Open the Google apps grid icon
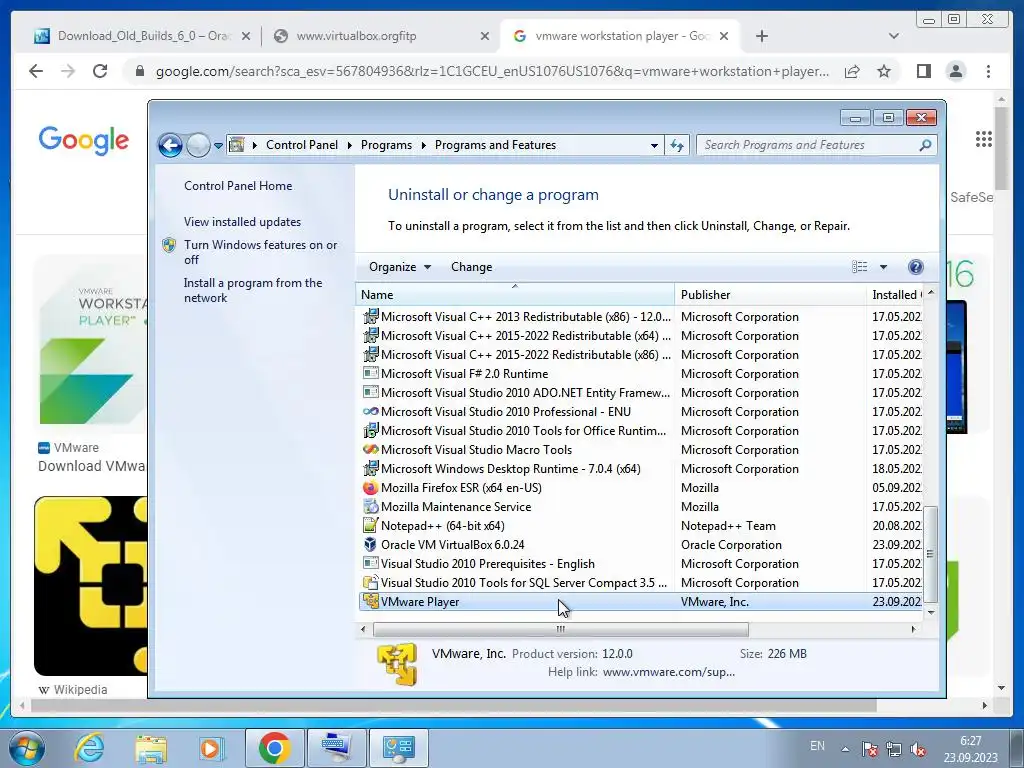The width and height of the screenshot is (1024, 768). point(984,138)
